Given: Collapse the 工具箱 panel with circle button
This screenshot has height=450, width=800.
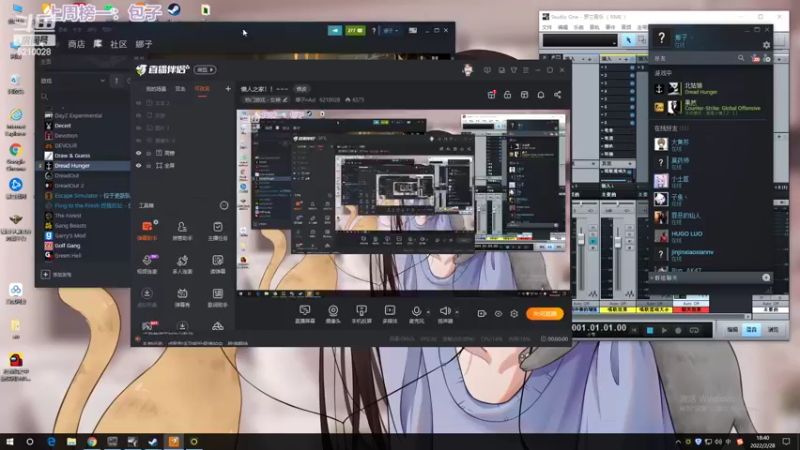Looking at the screenshot, I should coord(224,206).
